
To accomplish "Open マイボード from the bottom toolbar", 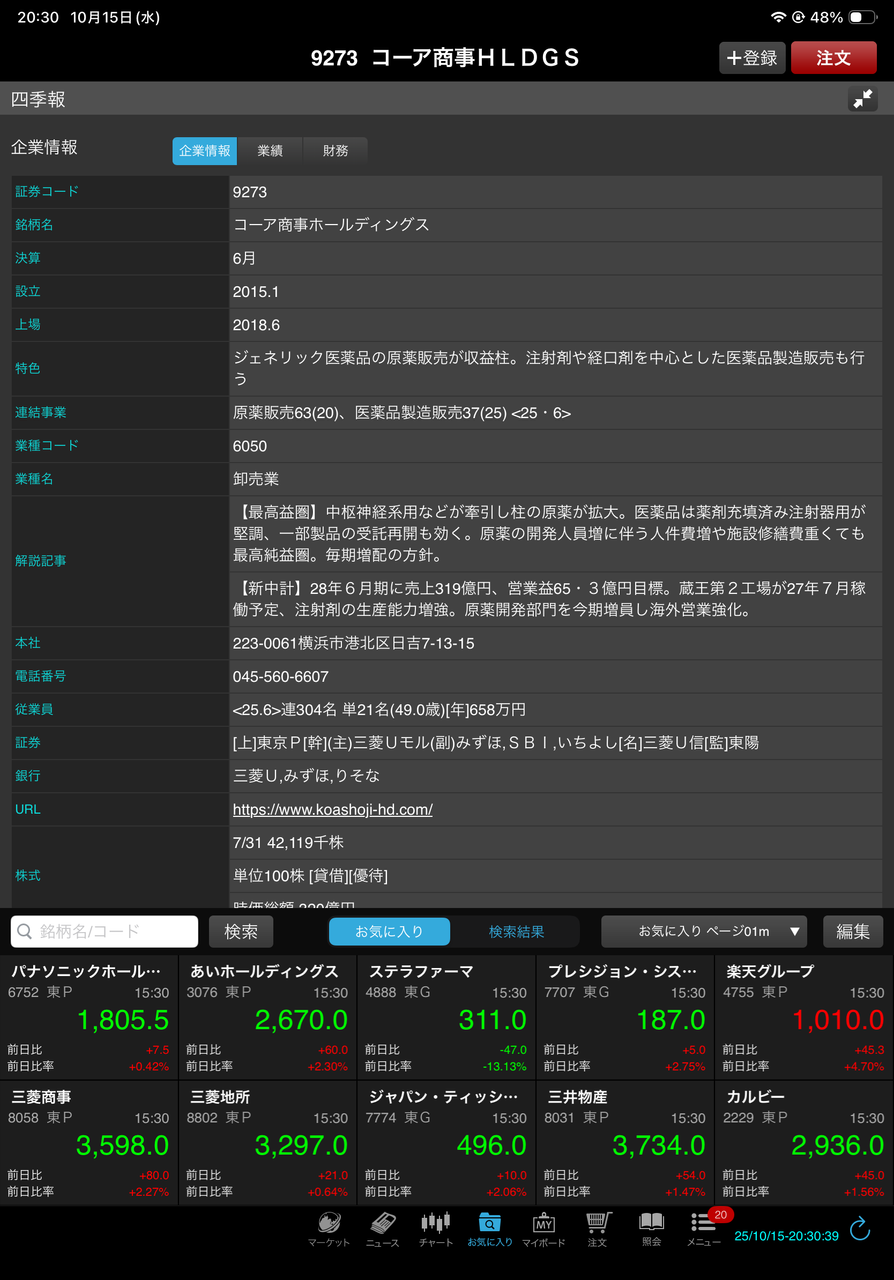I will (544, 1228).
